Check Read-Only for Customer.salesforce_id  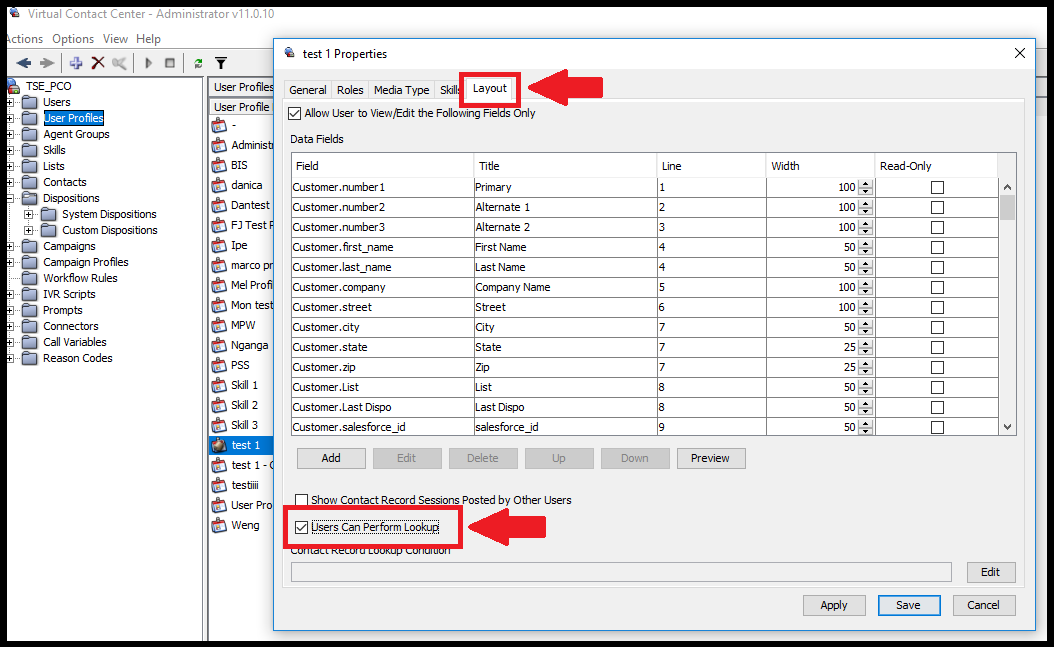(x=937, y=427)
